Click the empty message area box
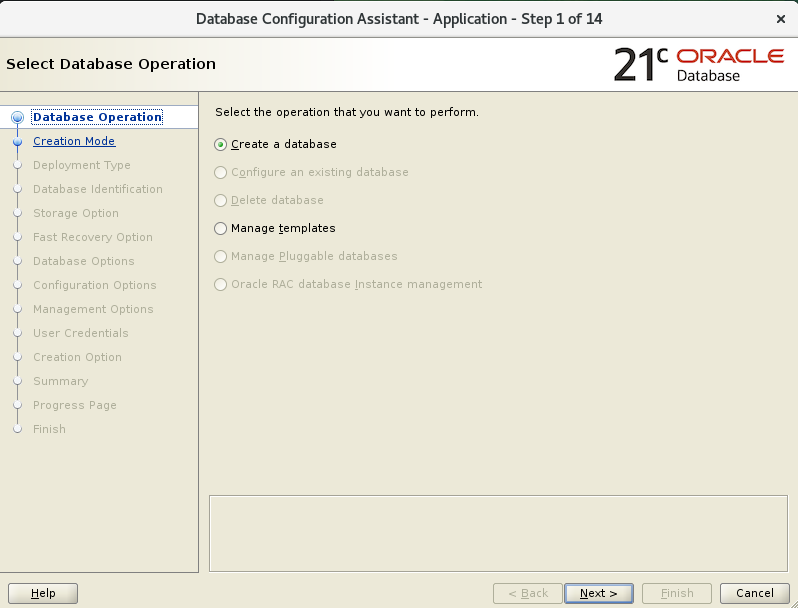The image size is (798, 608). pyautogui.click(x=498, y=533)
